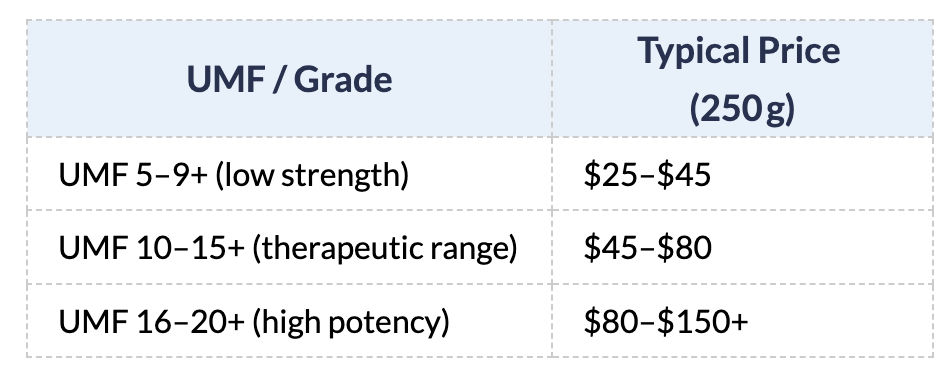Click the $45–$80 price cell
This screenshot has width=948, height=372.
(742, 247)
